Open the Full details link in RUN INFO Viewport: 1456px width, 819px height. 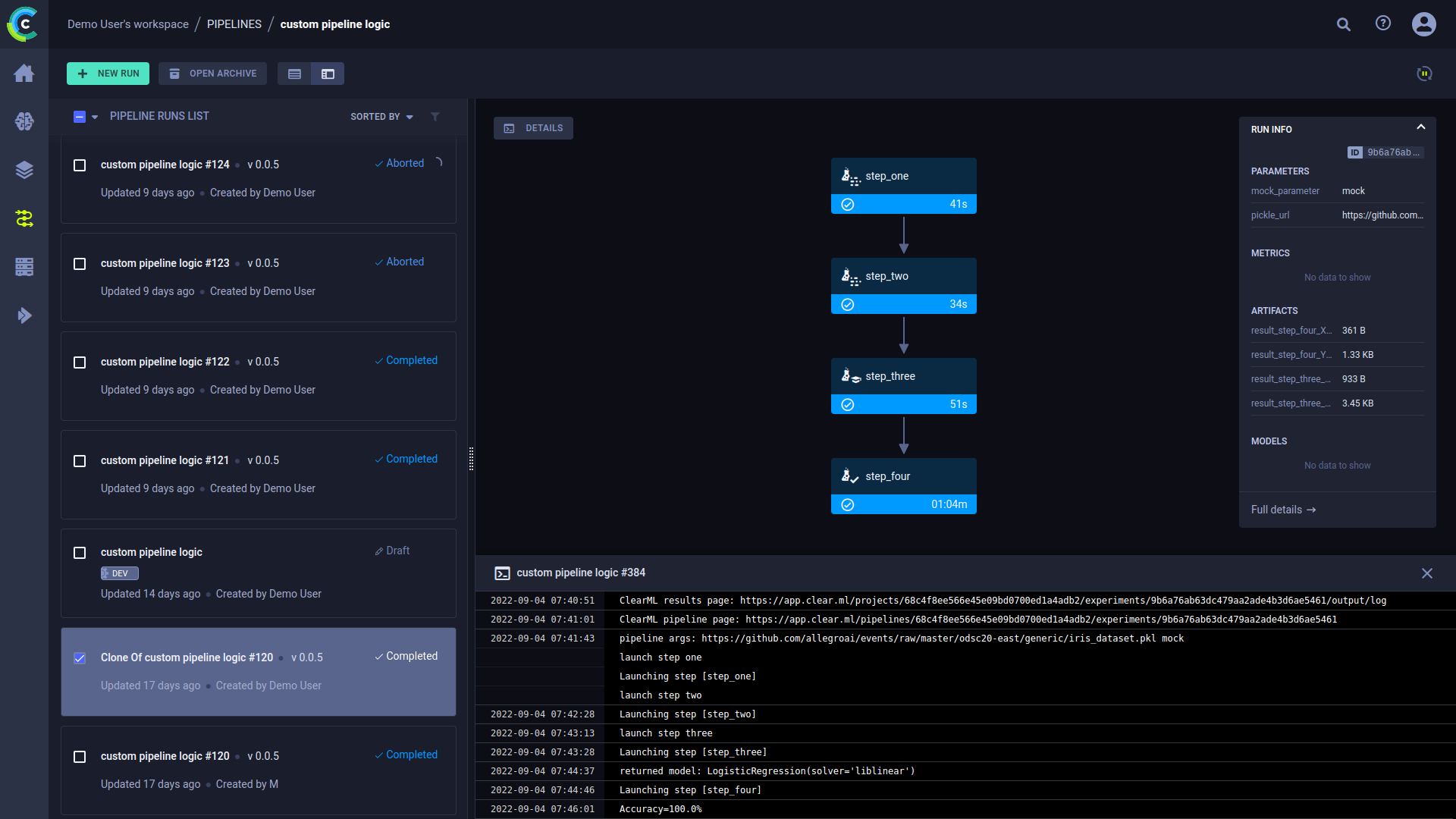(1283, 510)
